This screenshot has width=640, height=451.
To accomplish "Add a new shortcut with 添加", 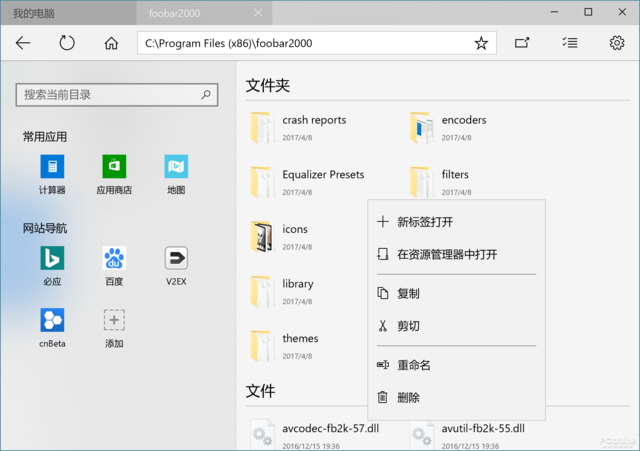I will click(x=114, y=328).
